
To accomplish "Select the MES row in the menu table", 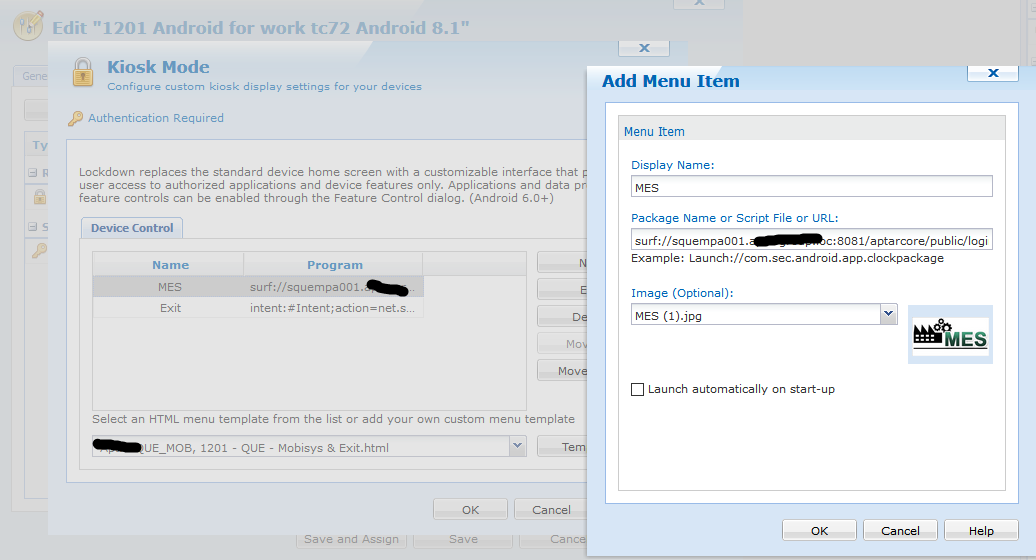I will click(170, 287).
